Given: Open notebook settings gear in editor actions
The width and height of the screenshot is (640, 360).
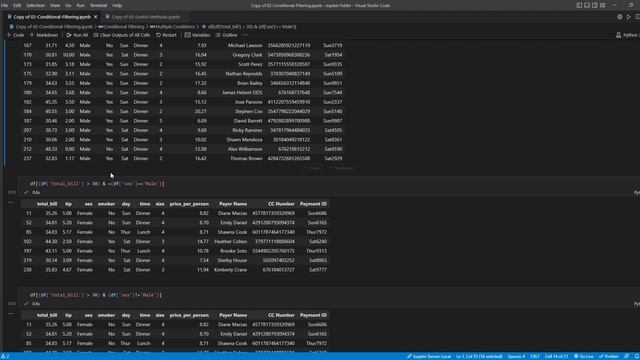Looking at the screenshot, I should (620, 17).
